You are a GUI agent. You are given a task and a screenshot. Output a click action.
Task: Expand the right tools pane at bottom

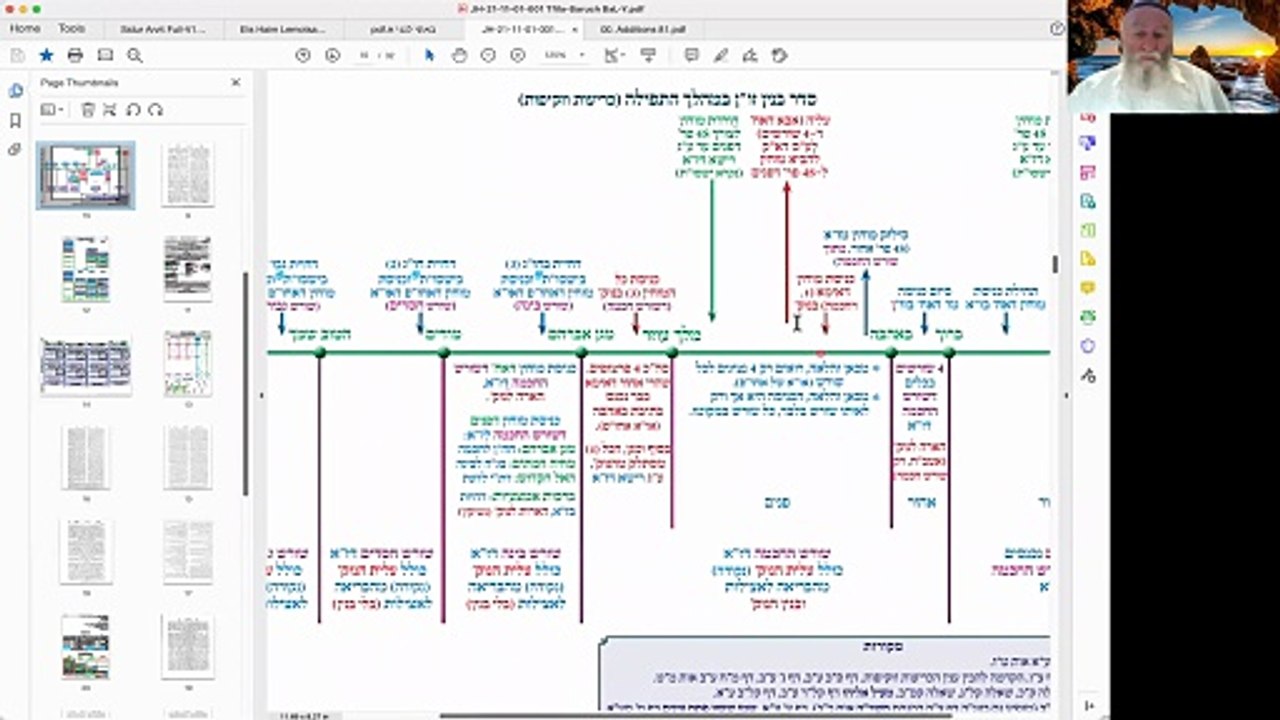point(1088,705)
